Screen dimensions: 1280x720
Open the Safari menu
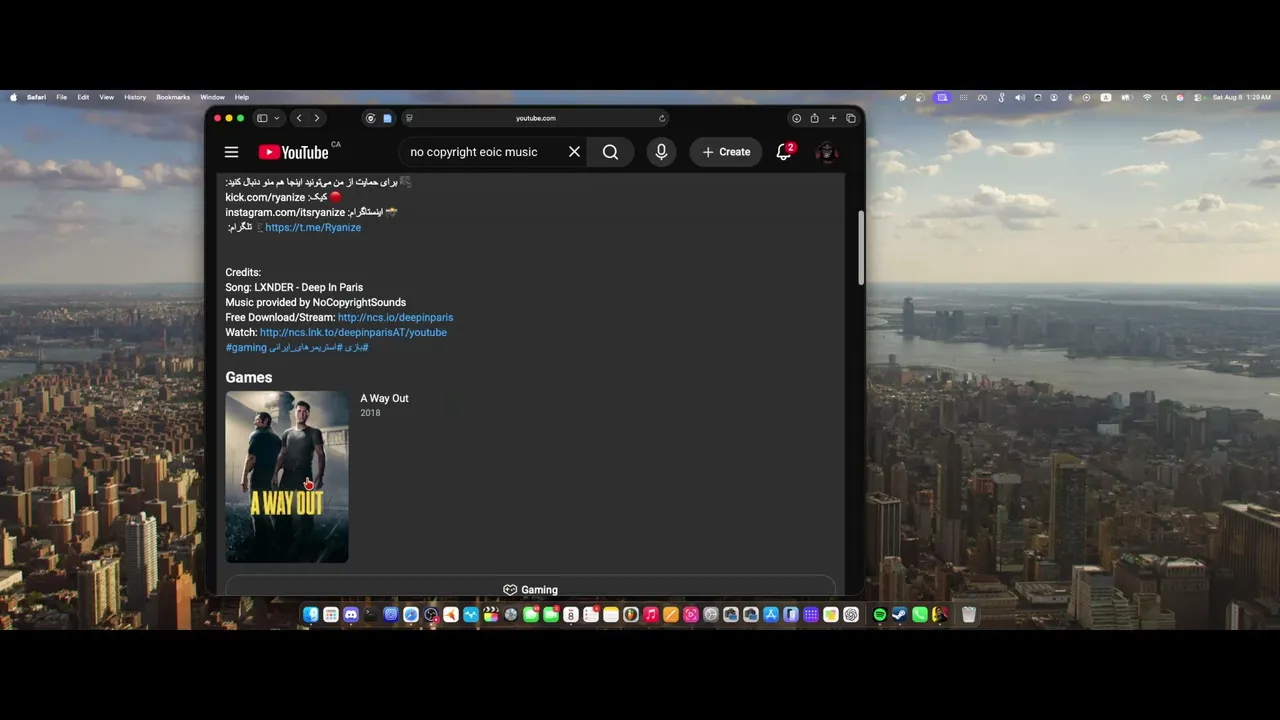[x=36, y=97]
